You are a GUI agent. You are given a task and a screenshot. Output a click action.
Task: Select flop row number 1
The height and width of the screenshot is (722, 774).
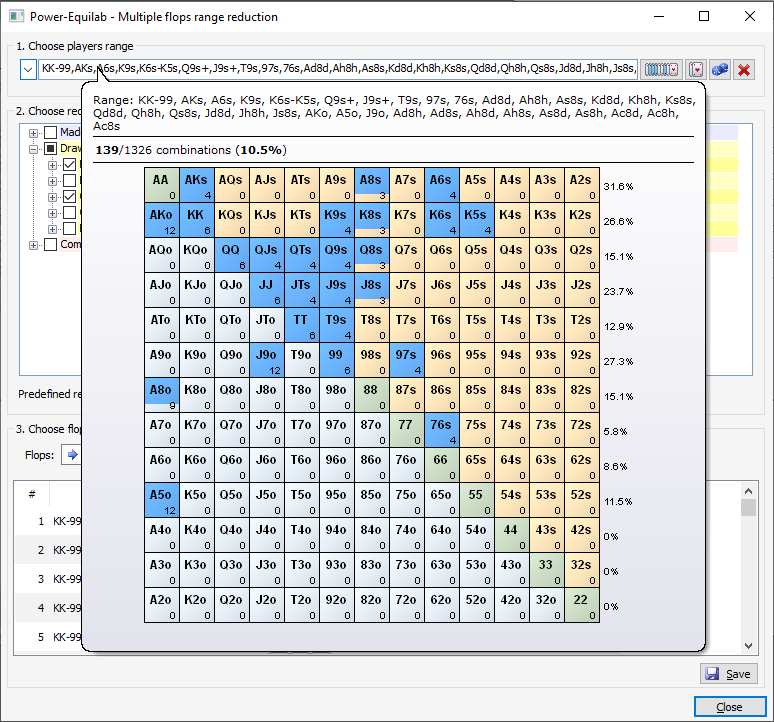point(48,521)
